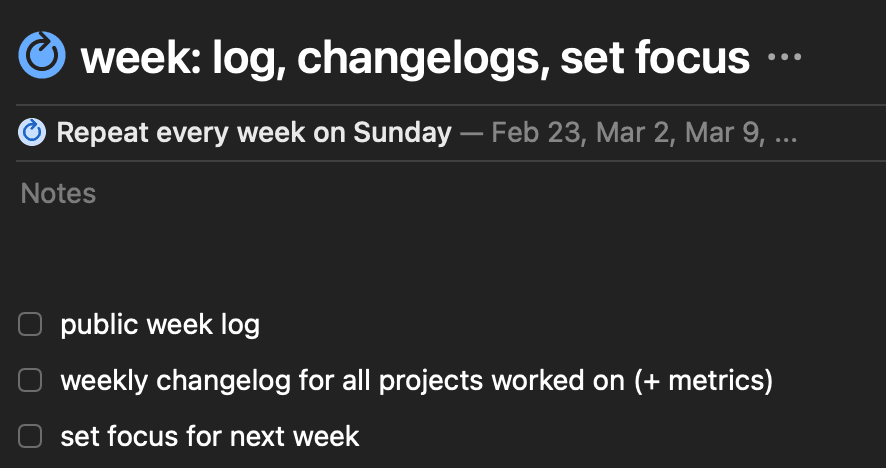Click the 'public week log' checklist text
Viewport: 886px width, 468px height.
160,325
